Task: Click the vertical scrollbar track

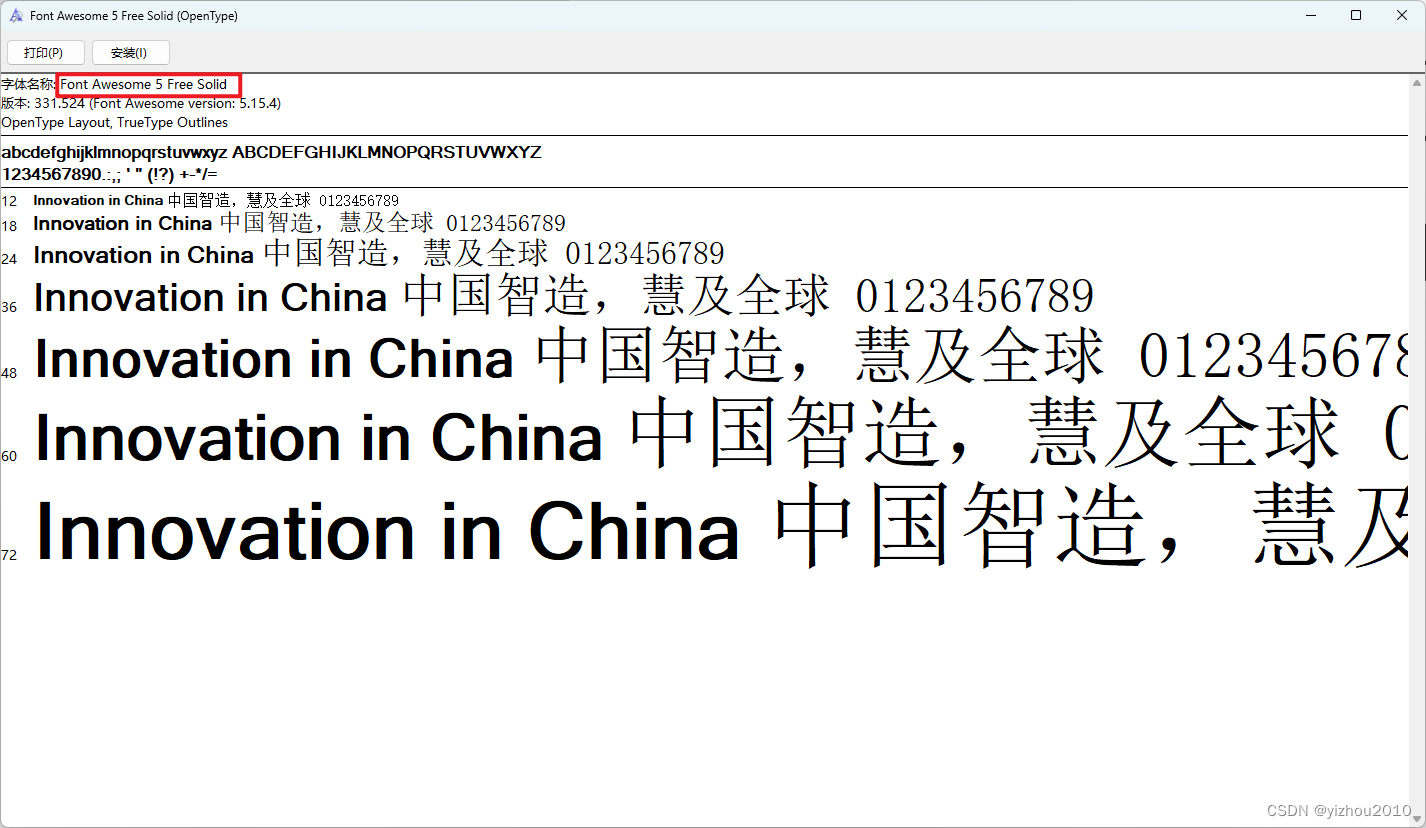Action: click(1417, 450)
